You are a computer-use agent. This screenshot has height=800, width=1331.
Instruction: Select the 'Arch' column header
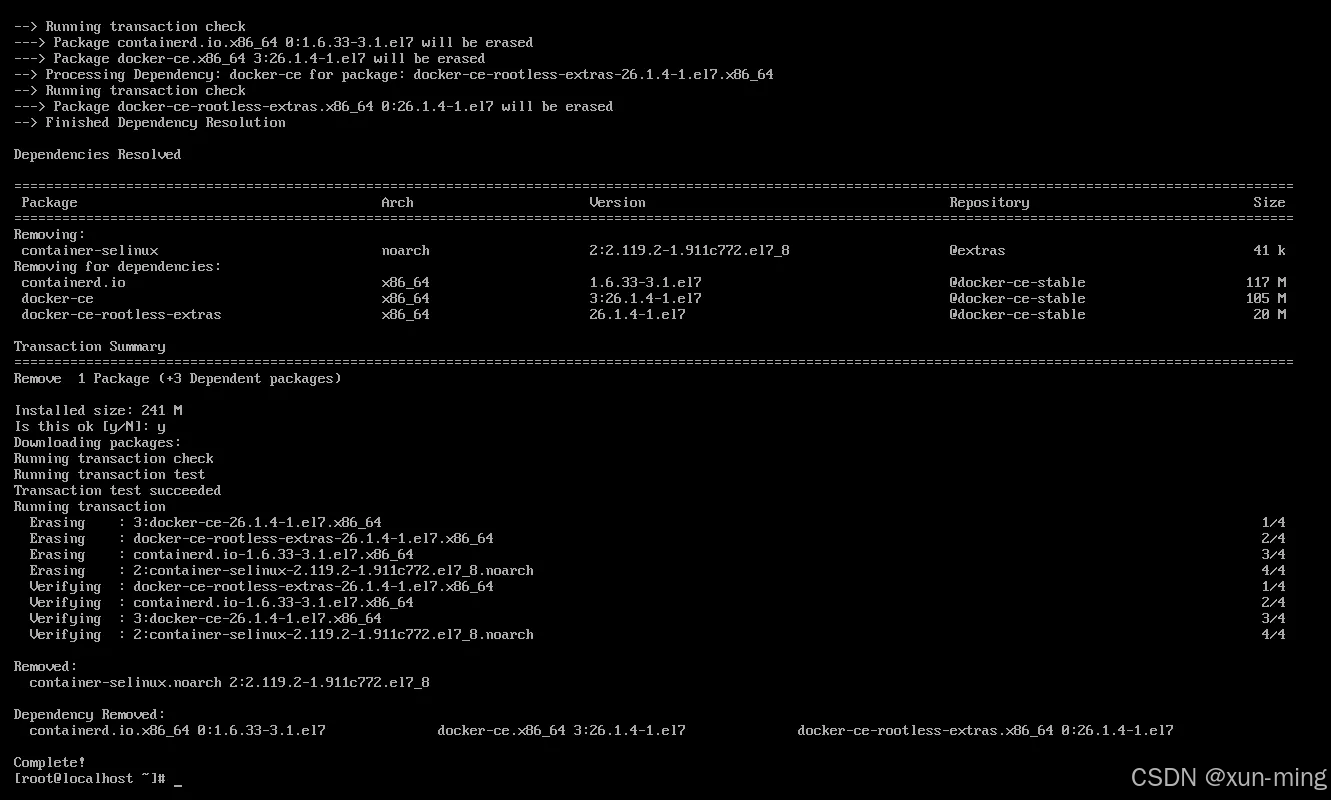397,202
